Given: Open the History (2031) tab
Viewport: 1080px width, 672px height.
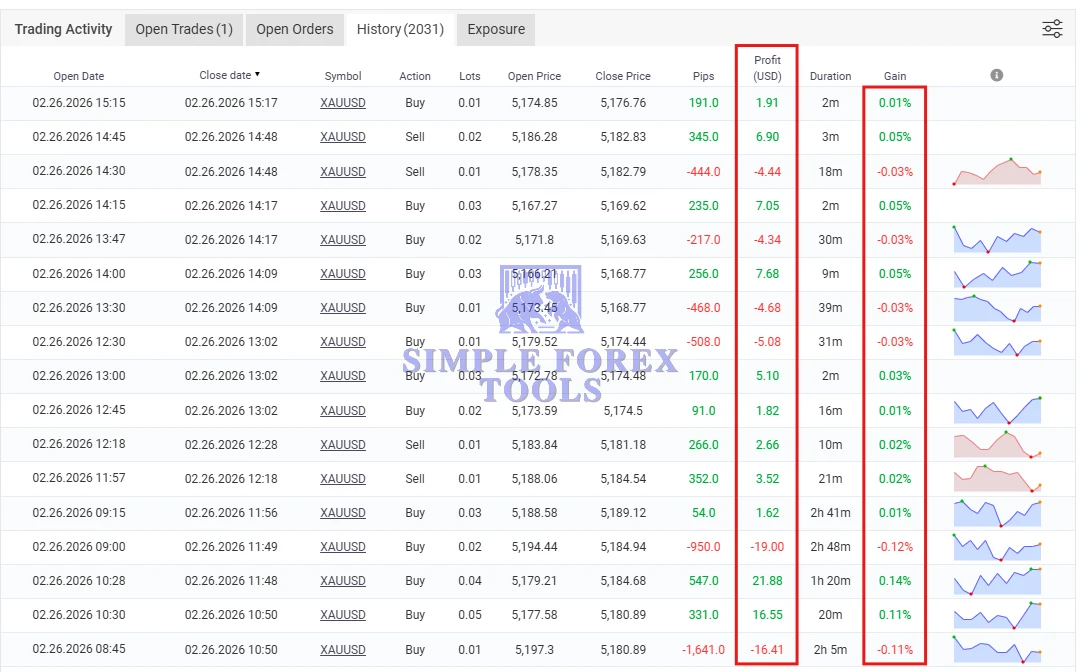Looking at the screenshot, I should (x=400, y=30).
